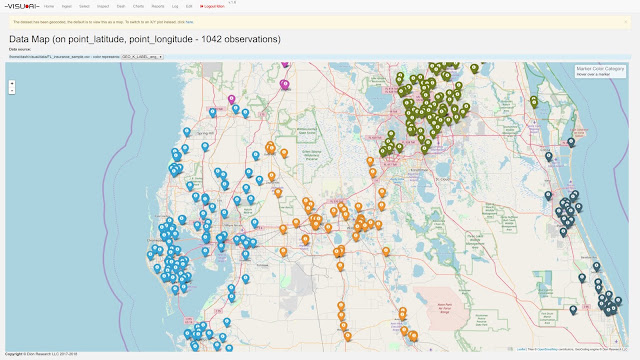Click the Logout link in the navbar

212,7
